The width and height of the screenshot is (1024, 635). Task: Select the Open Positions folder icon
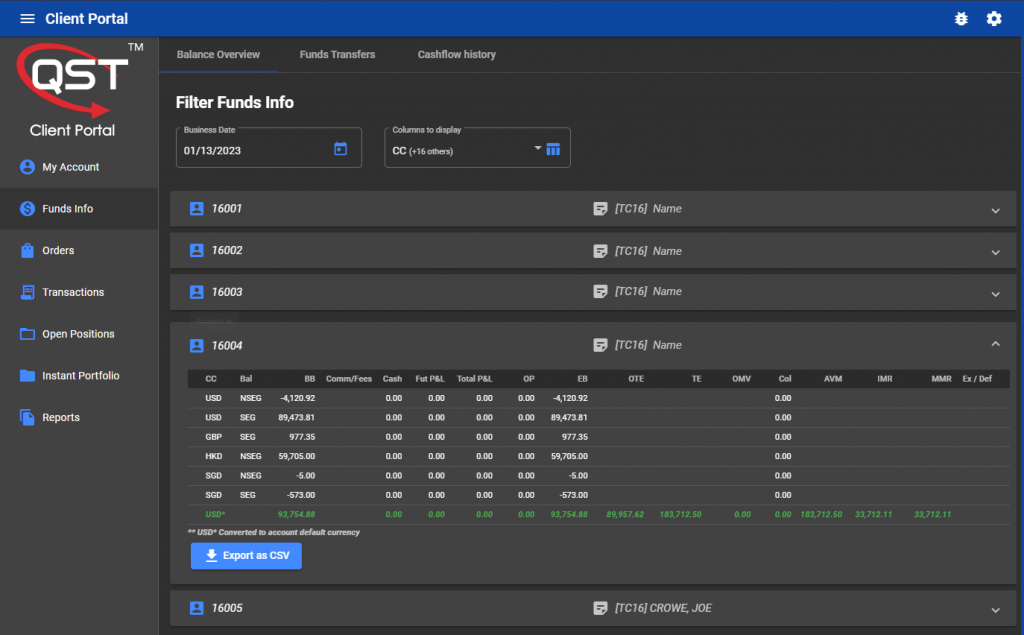(25, 334)
